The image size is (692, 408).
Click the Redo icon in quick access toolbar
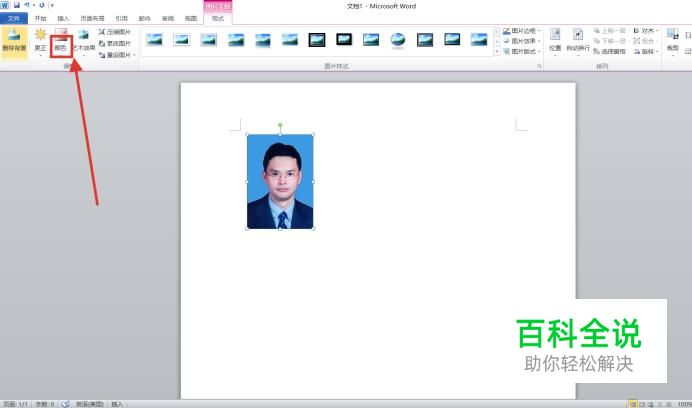42,5
